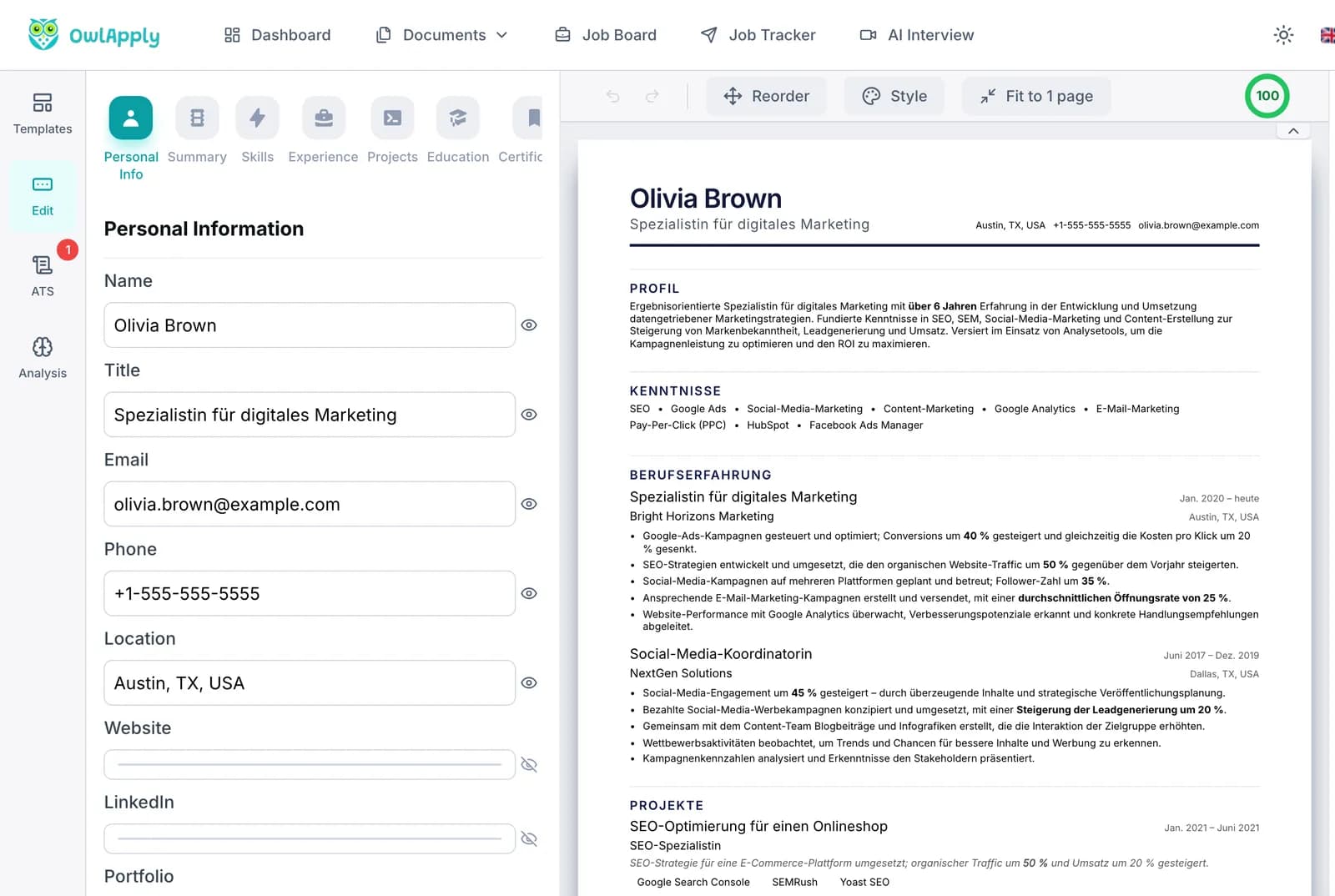This screenshot has width=1335, height=896.
Task: Hide the Name field on resume
Action: pos(529,325)
